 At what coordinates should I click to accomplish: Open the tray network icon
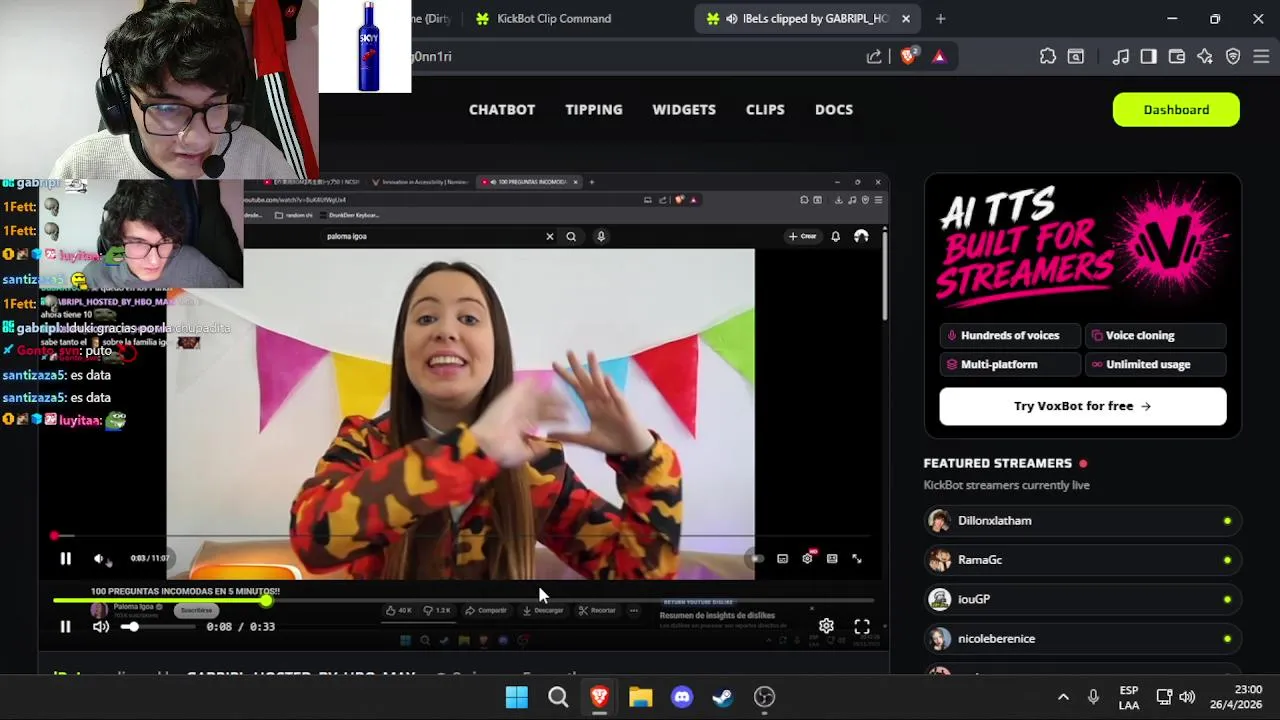pos(1165,697)
